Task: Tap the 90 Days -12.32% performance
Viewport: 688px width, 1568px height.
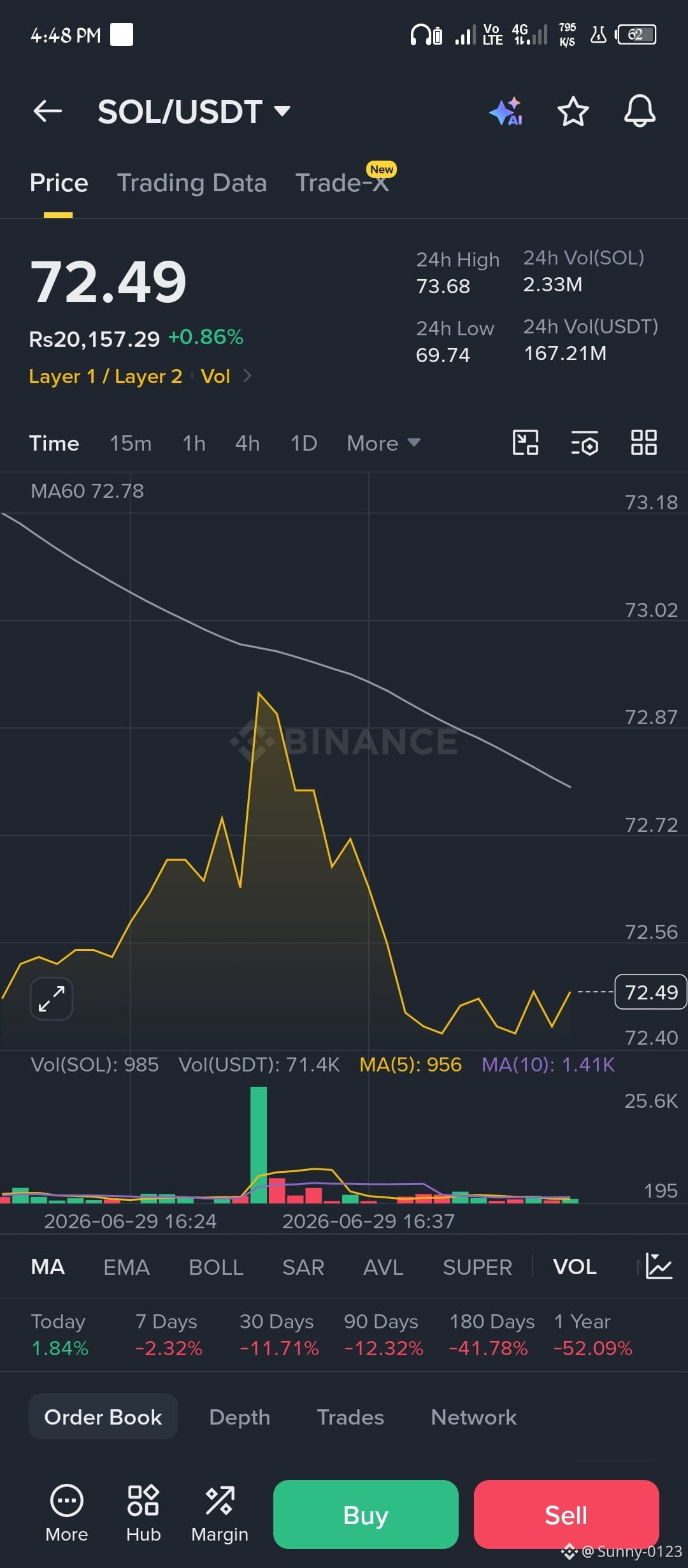Action: [x=383, y=1335]
